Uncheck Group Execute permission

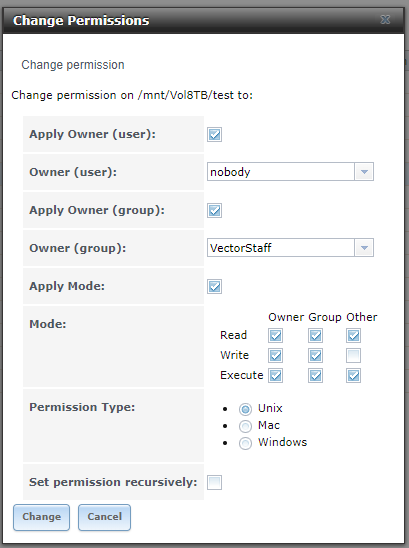click(315, 376)
